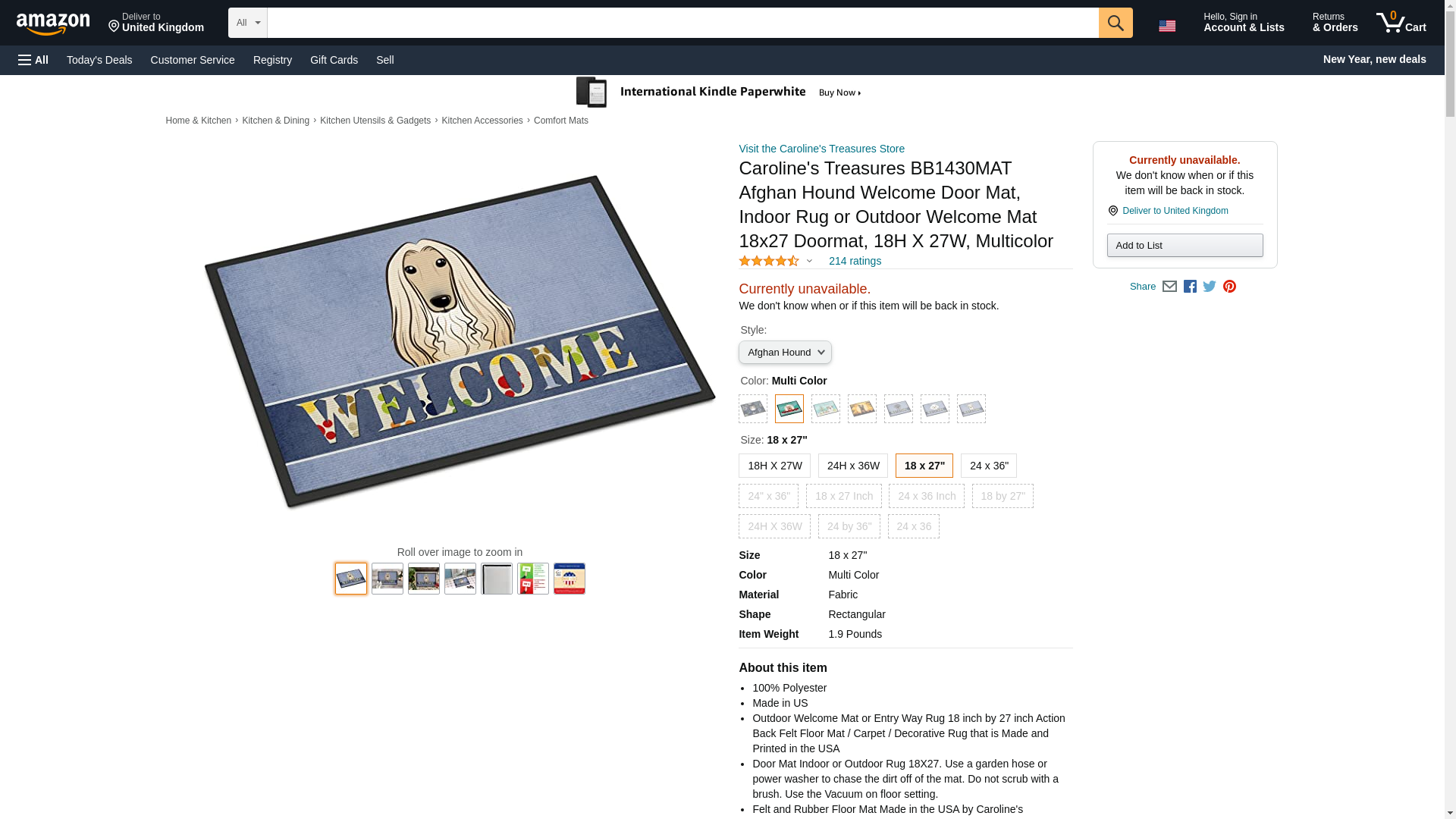Open the 214 ratings link
The height and width of the screenshot is (819, 1456).
point(854,261)
